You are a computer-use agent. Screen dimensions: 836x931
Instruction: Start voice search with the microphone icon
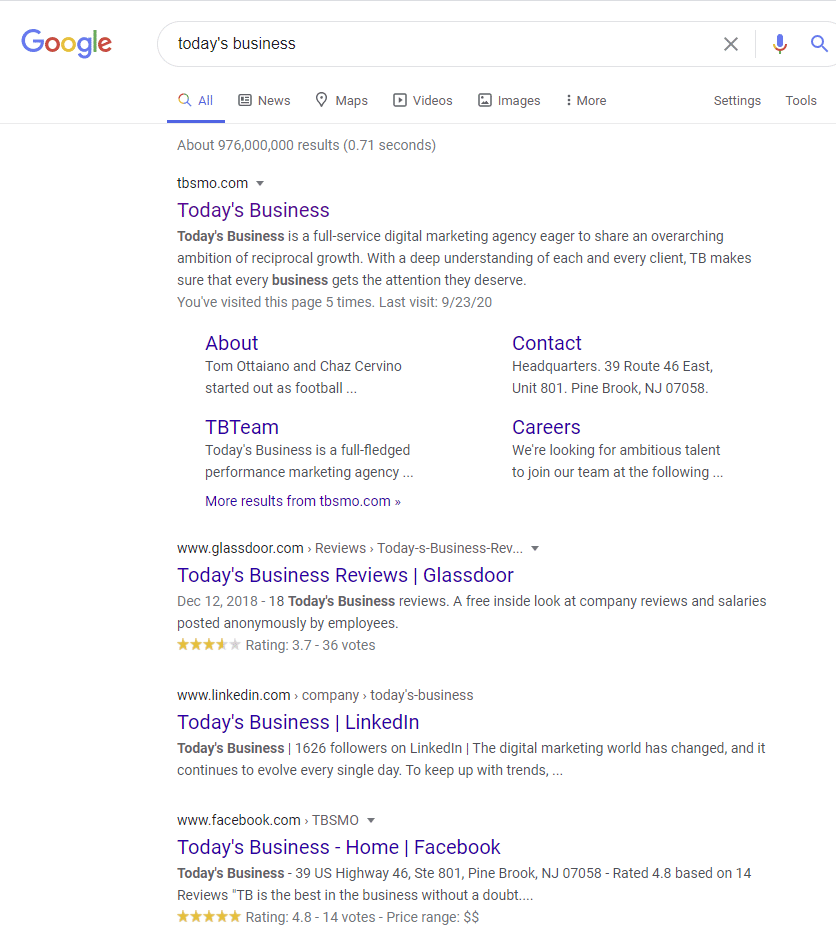point(780,44)
